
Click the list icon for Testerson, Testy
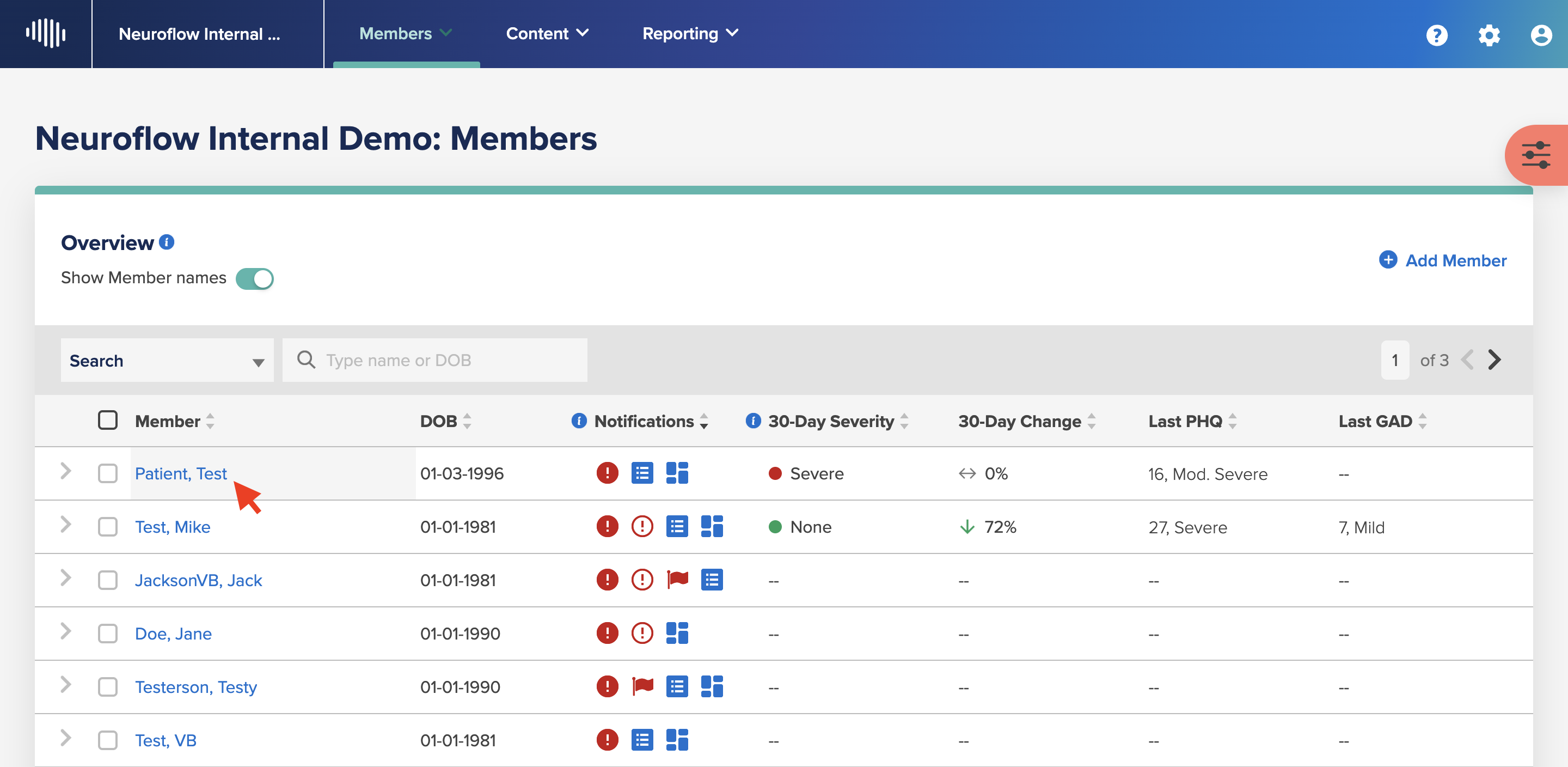click(x=677, y=686)
